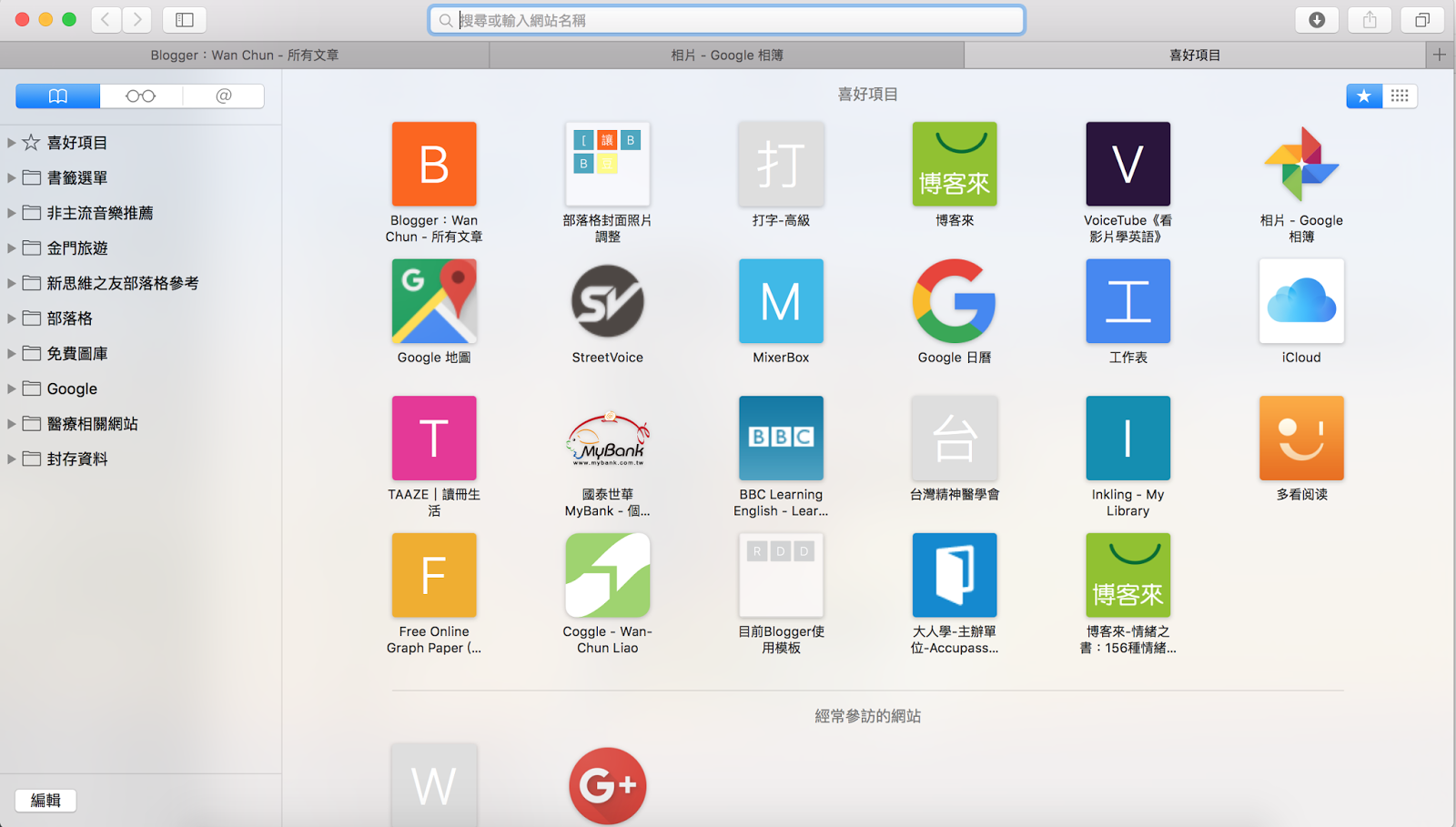1456x827 pixels.
Task: Expand the Google folder
Action: (x=11, y=388)
